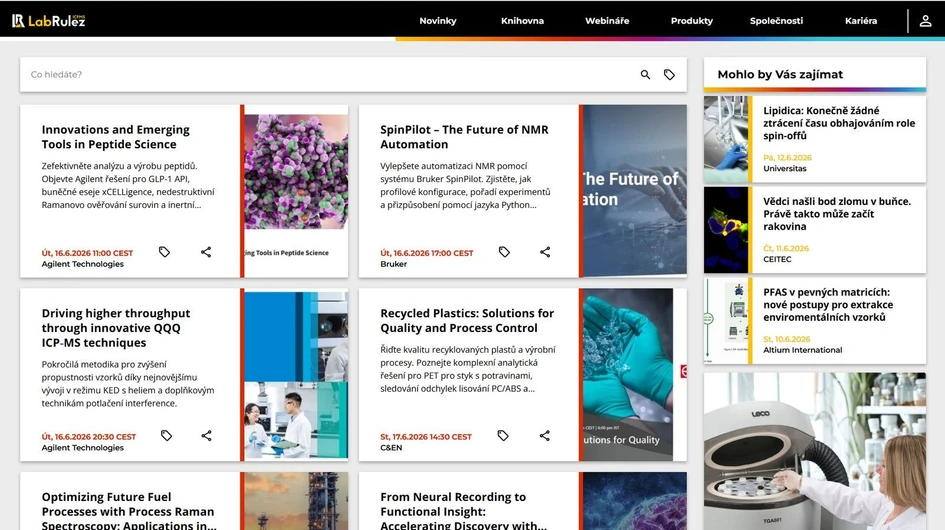Click tag icon on SpinPilot card
Image resolution: width=945 pixels, height=530 pixels.
click(504, 252)
